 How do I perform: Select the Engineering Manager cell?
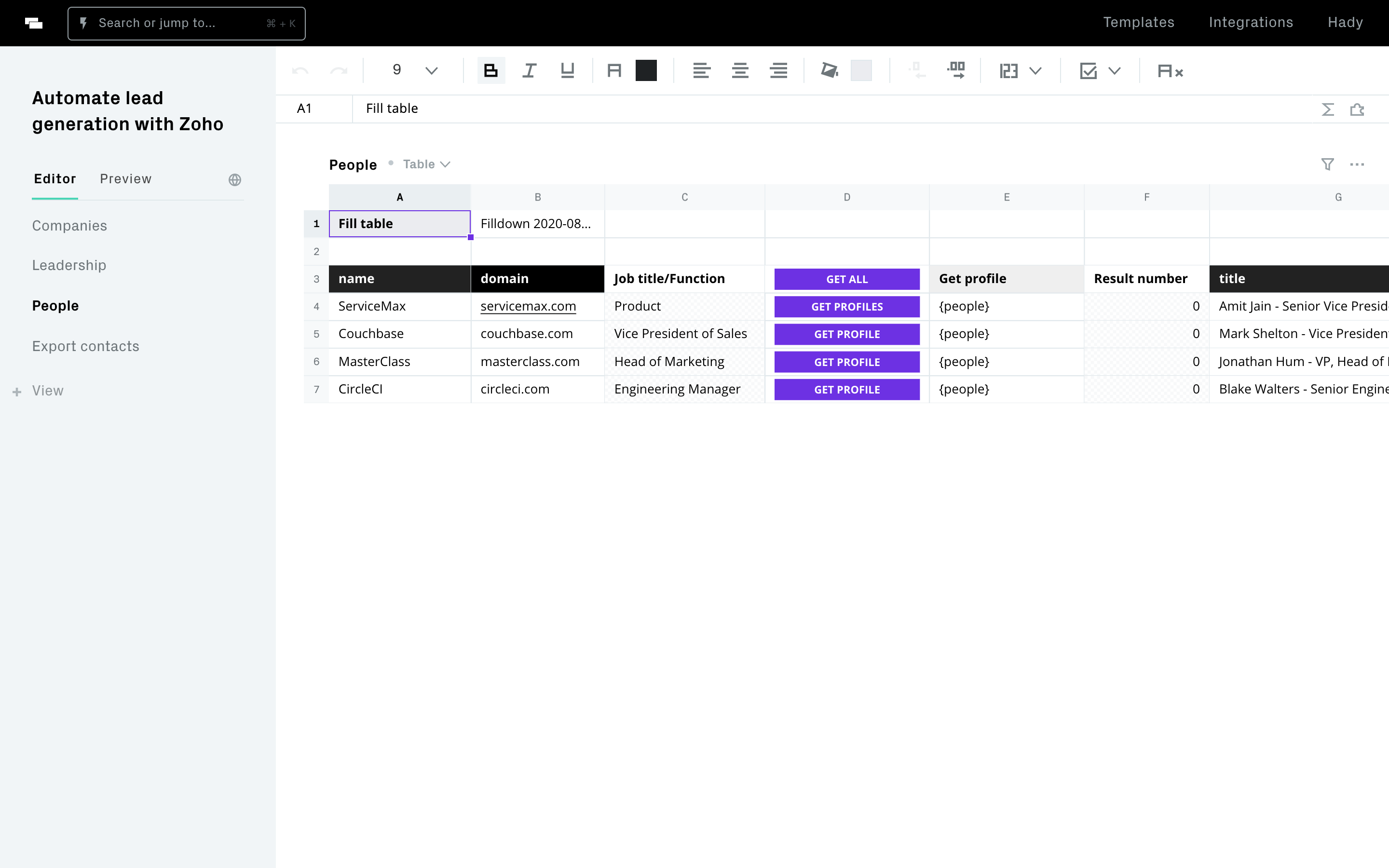point(684,389)
